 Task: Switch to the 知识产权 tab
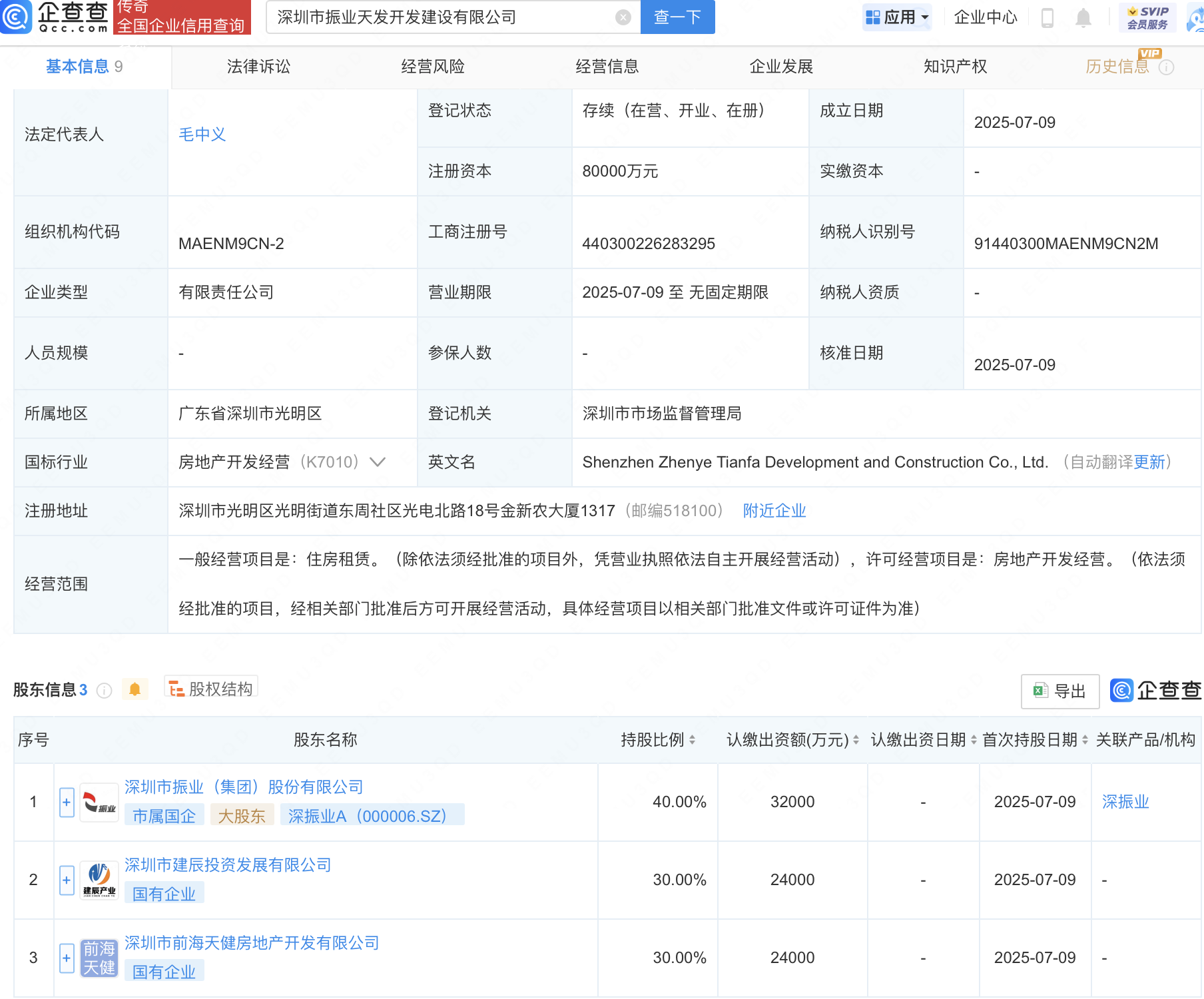point(955,67)
